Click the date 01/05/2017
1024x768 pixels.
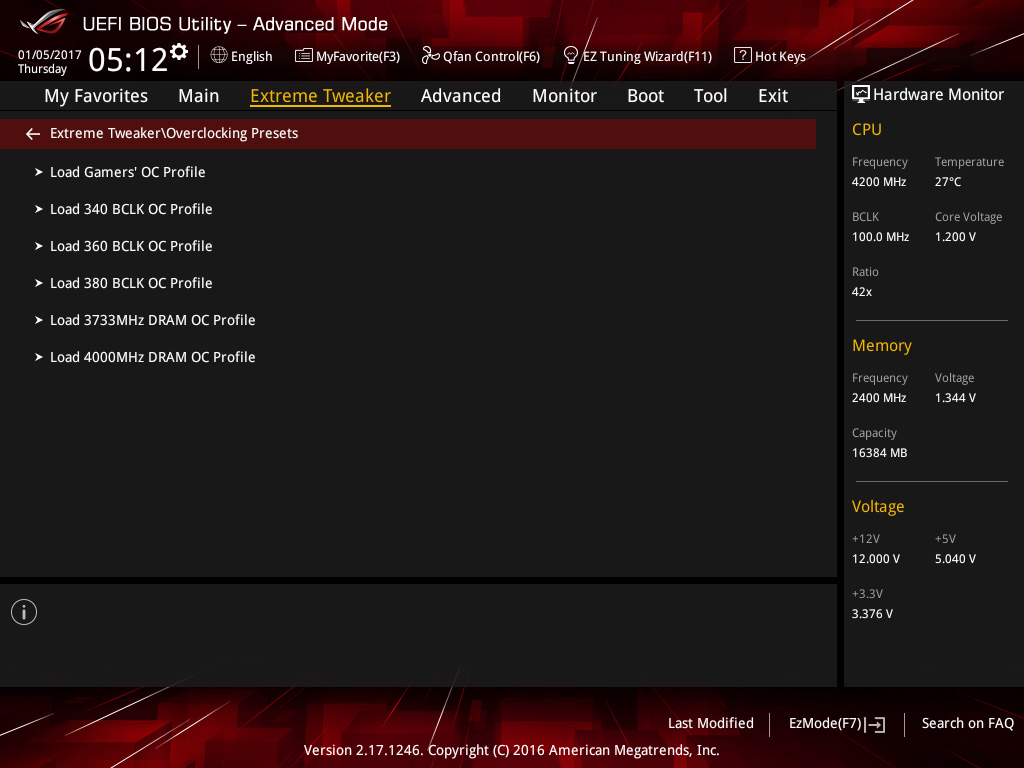(x=50, y=55)
